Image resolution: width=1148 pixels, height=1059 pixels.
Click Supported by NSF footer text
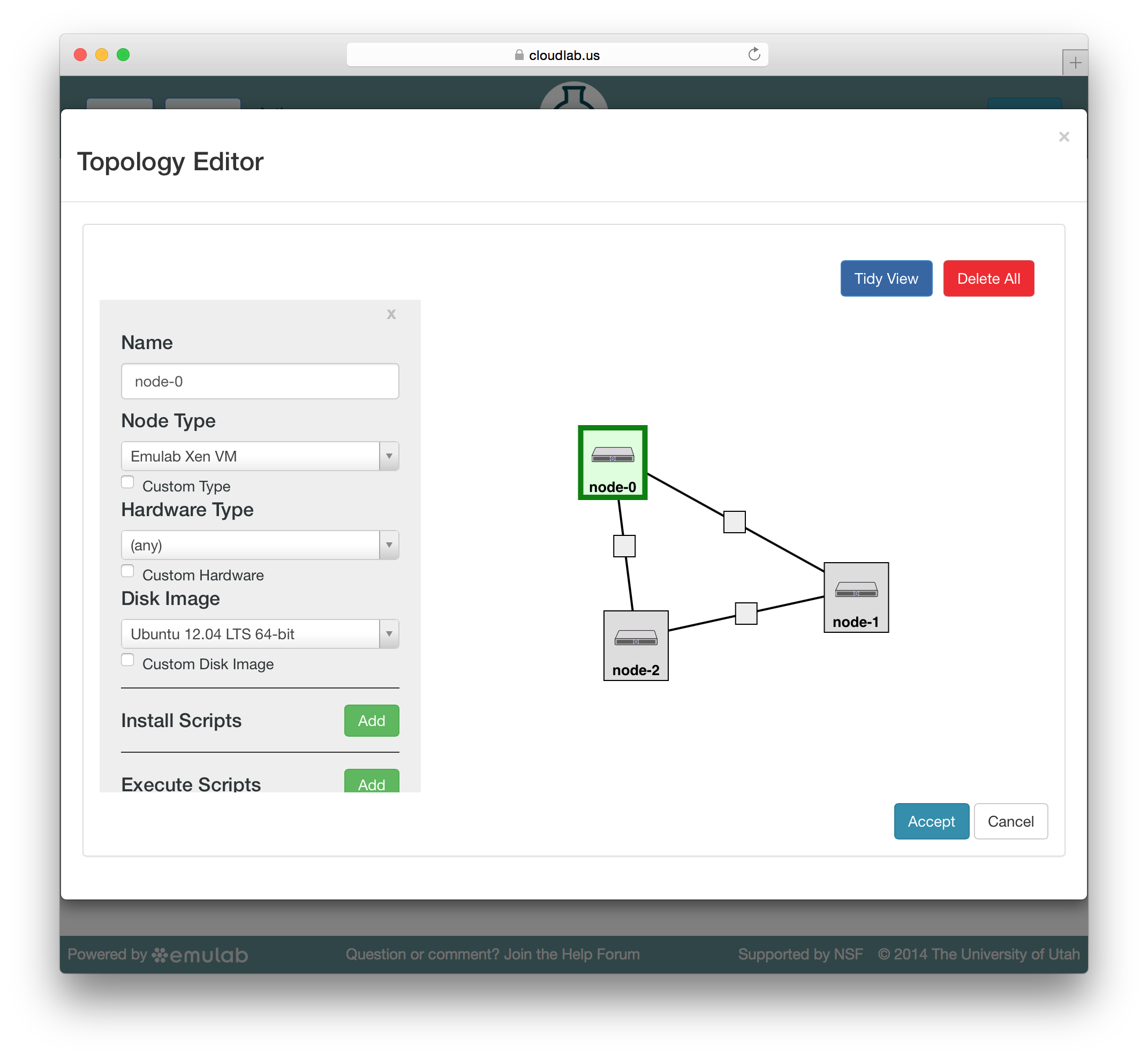click(800, 954)
